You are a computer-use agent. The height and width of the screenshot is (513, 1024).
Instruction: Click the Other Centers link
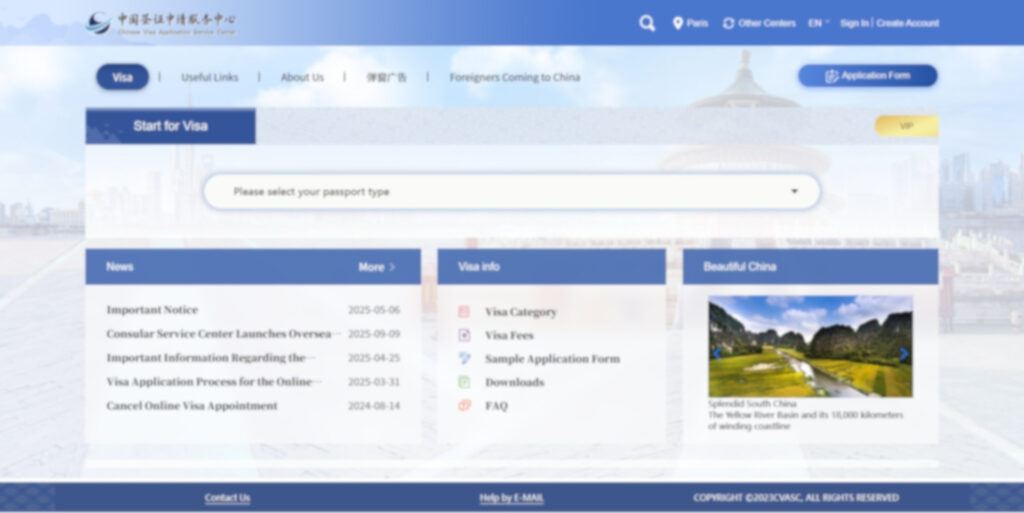tap(767, 23)
